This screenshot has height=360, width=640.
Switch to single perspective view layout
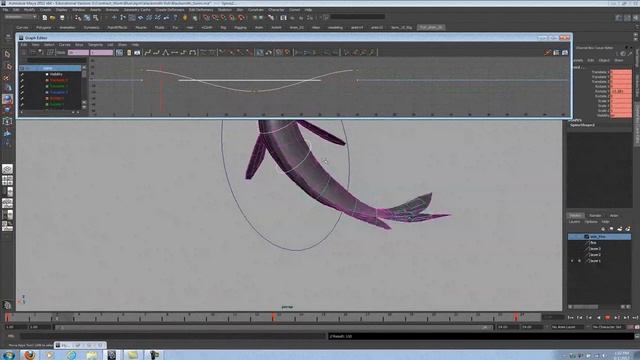(x=7, y=169)
